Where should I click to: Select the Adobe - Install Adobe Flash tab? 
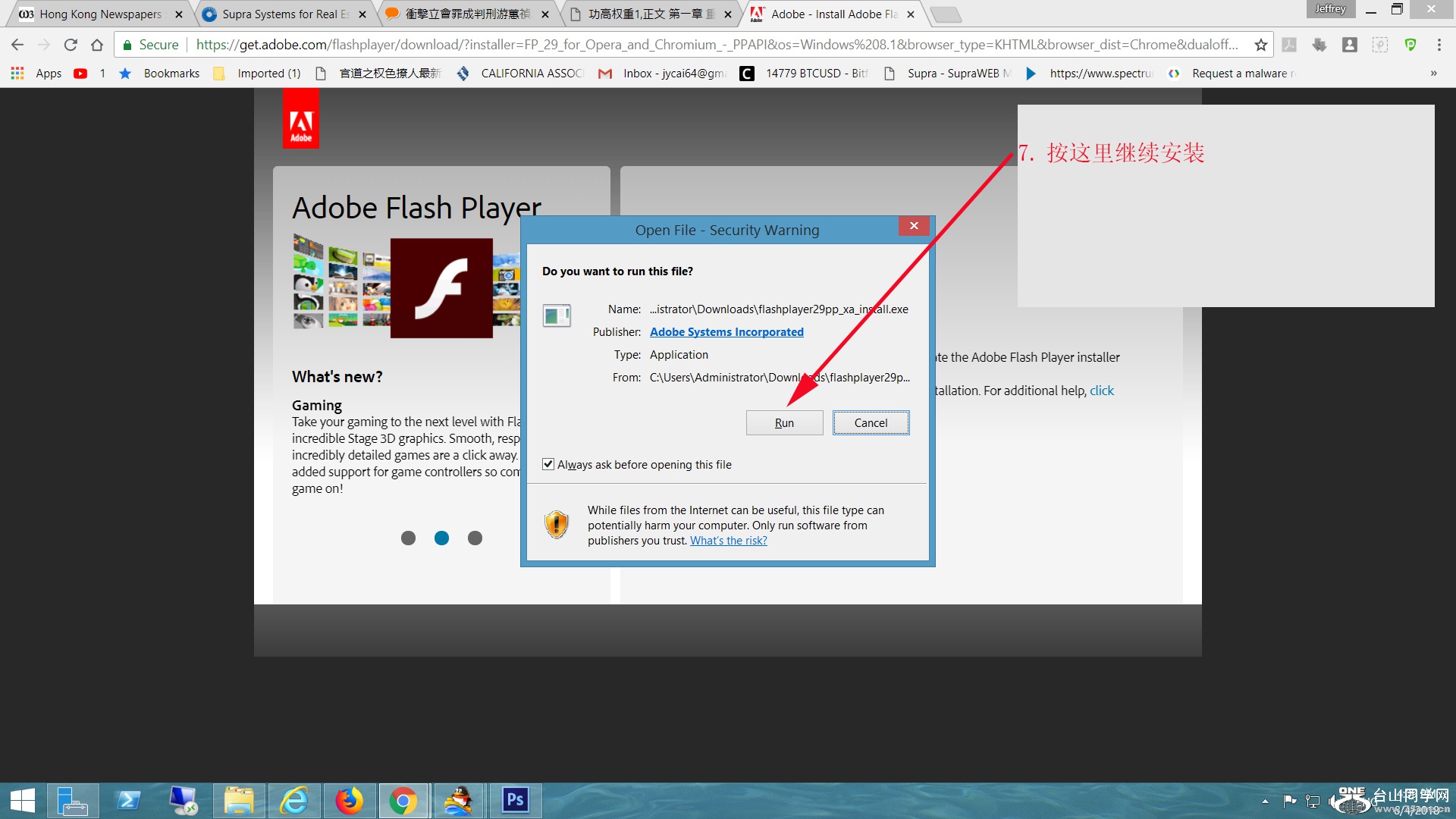coord(833,14)
